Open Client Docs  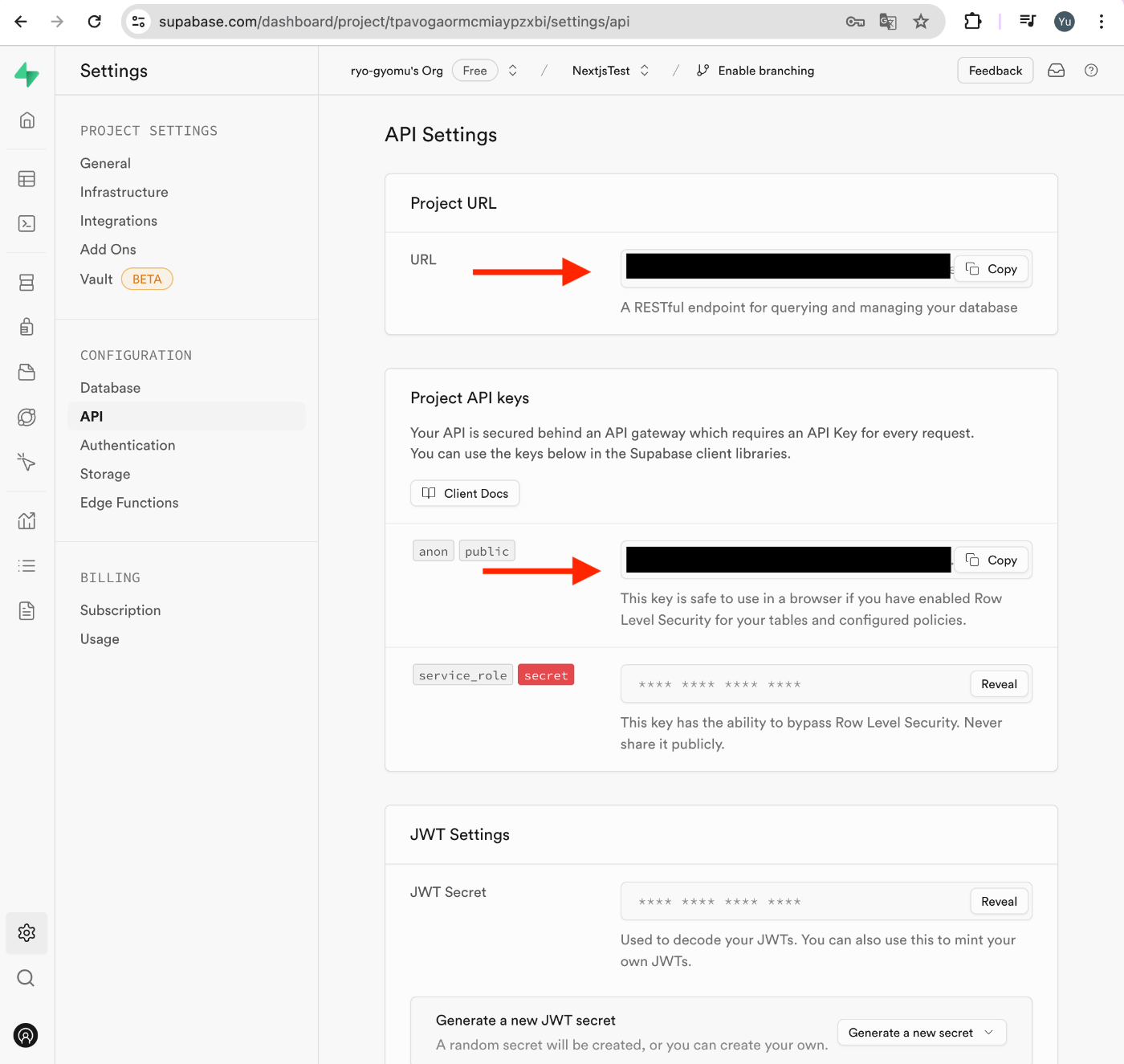click(x=465, y=493)
